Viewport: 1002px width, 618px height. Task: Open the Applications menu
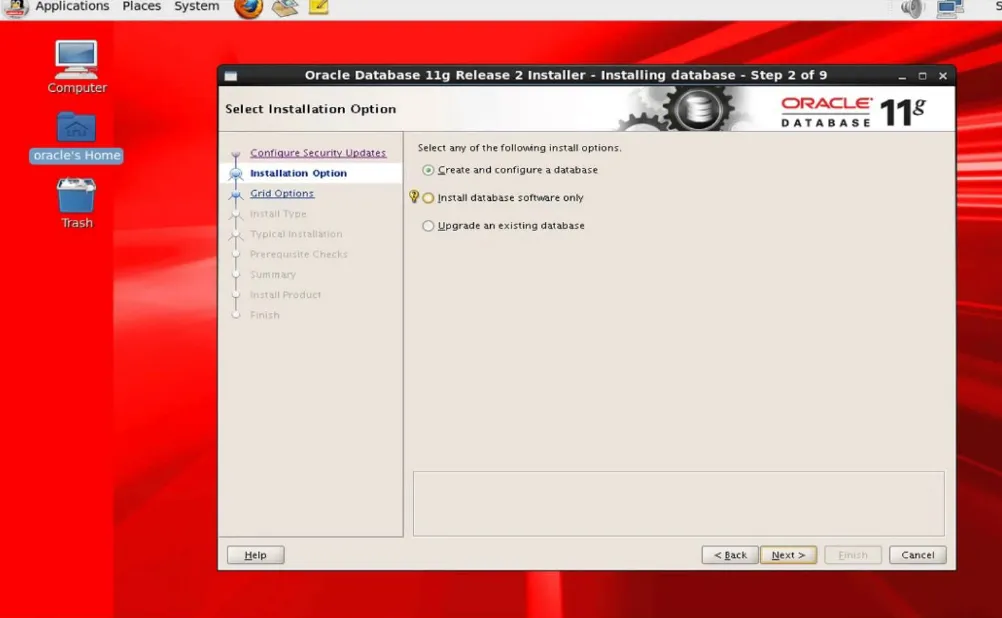(x=72, y=6)
